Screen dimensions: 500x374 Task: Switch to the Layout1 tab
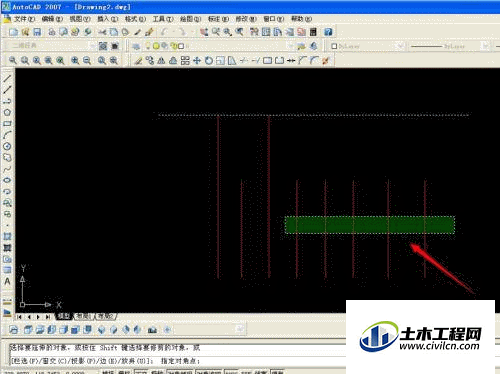coord(84,316)
